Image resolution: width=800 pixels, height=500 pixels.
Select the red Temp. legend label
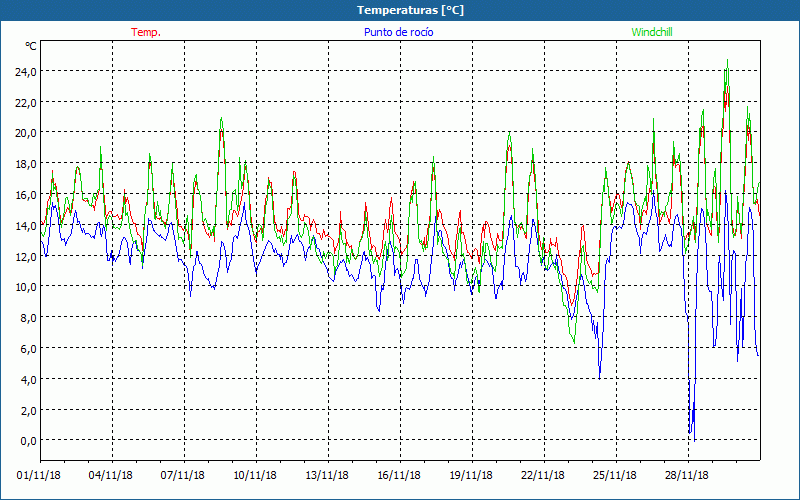click(x=146, y=32)
